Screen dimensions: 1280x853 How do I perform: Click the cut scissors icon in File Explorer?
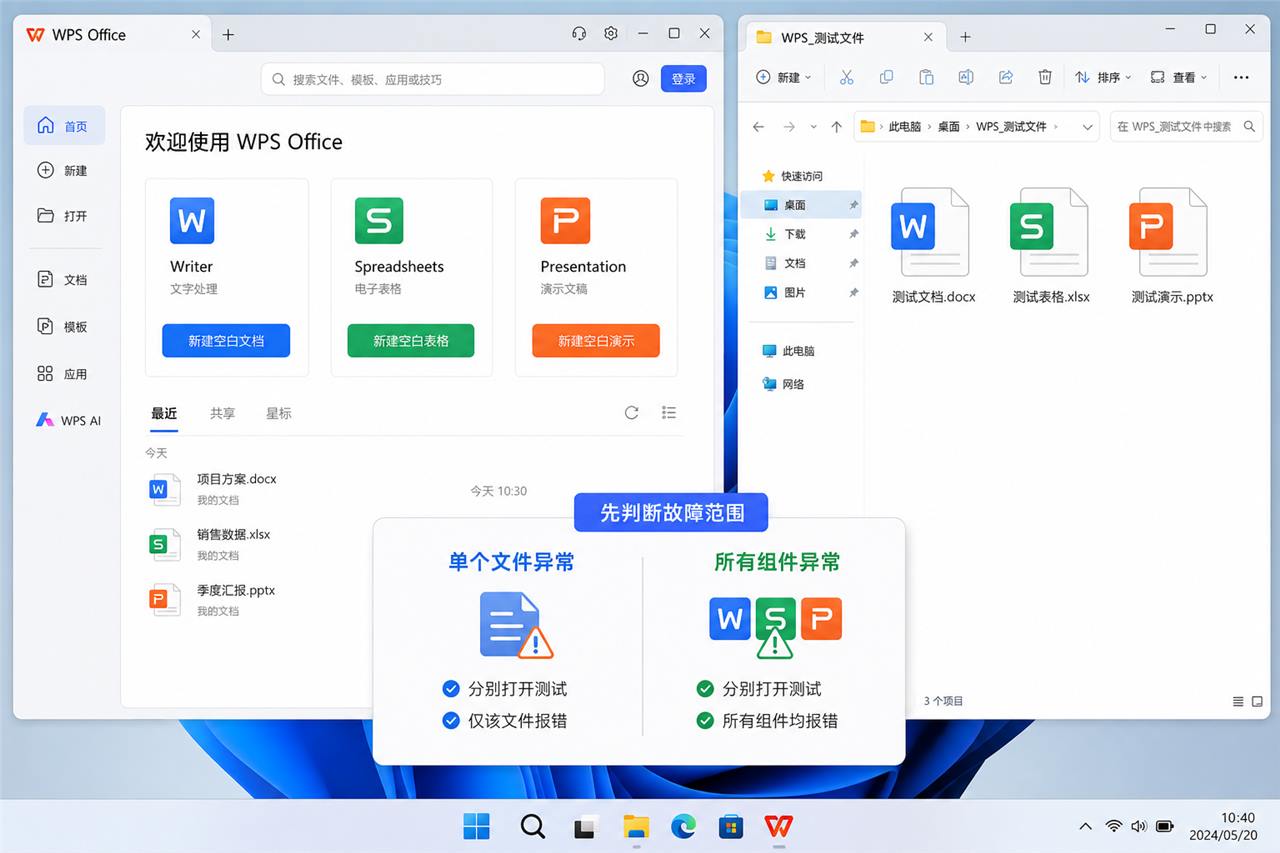coord(846,77)
